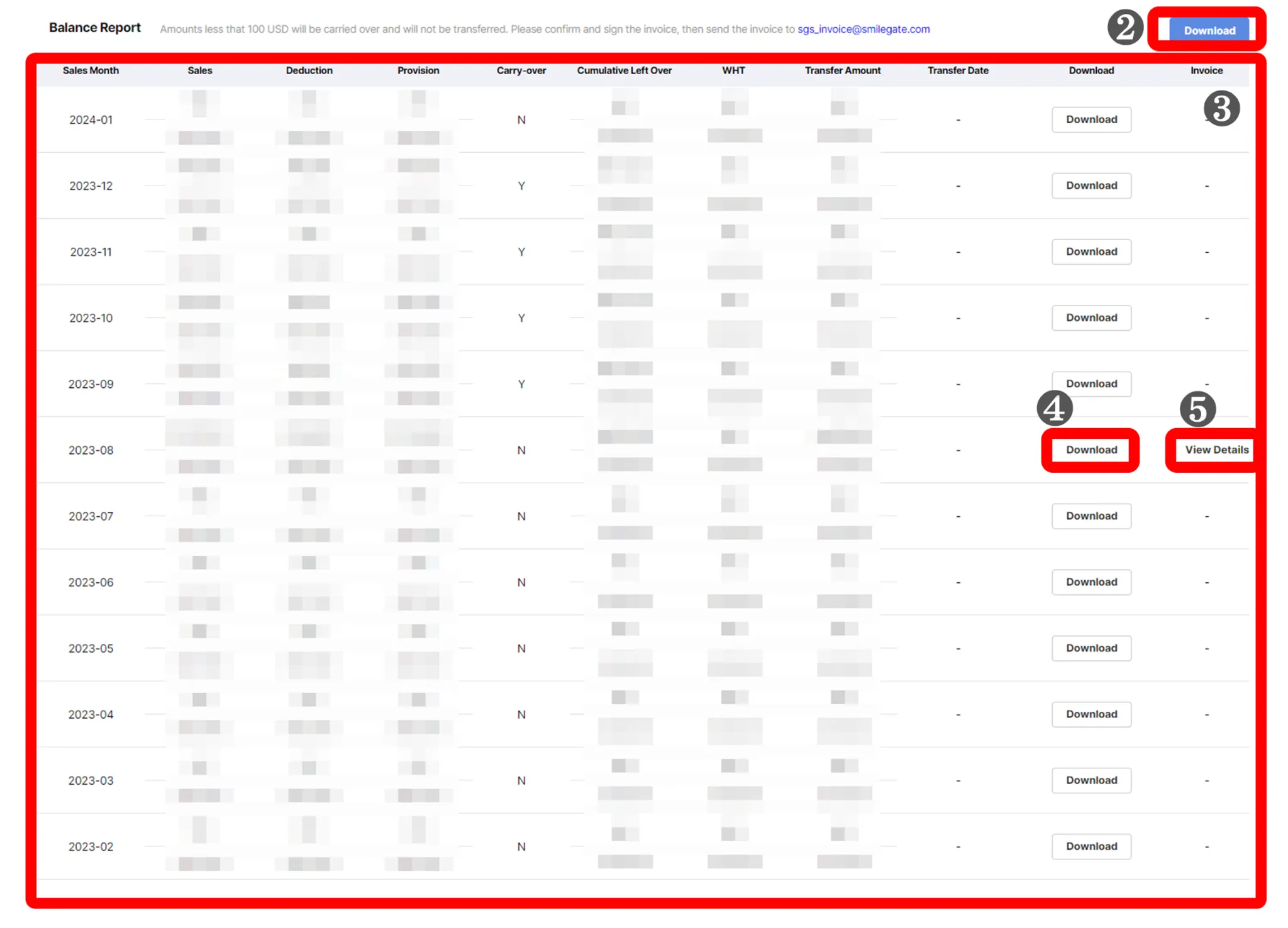Download the 2023-07 balance report

[x=1091, y=516]
